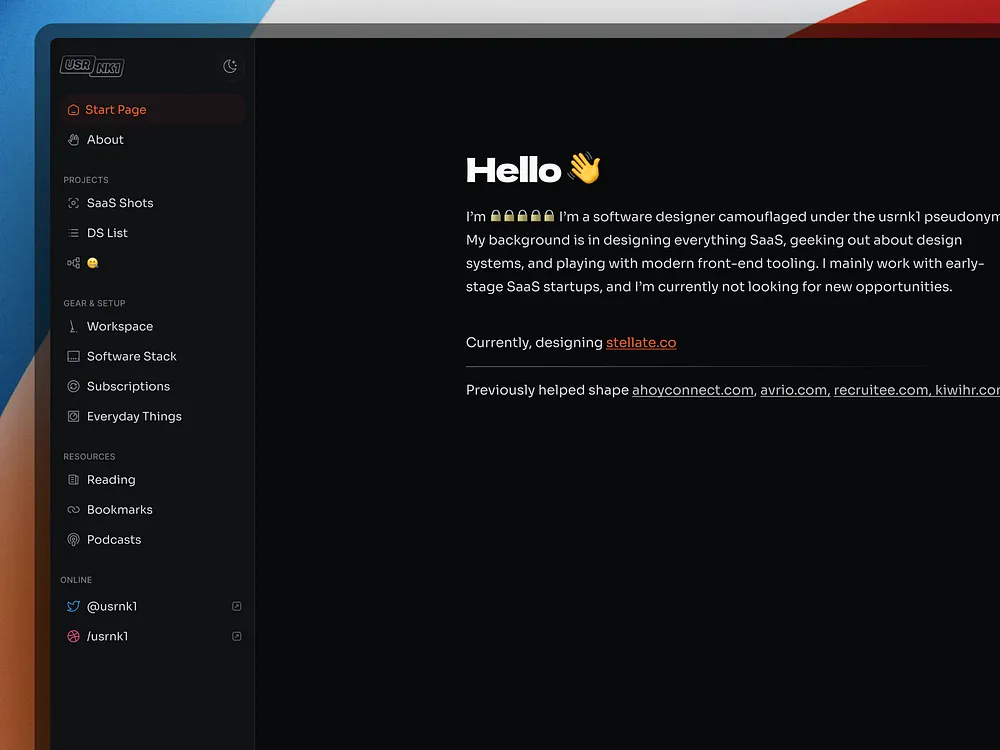1000x750 pixels.
Task: Click the USRNK1 logo
Action: pyautogui.click(x=91, y=66)
